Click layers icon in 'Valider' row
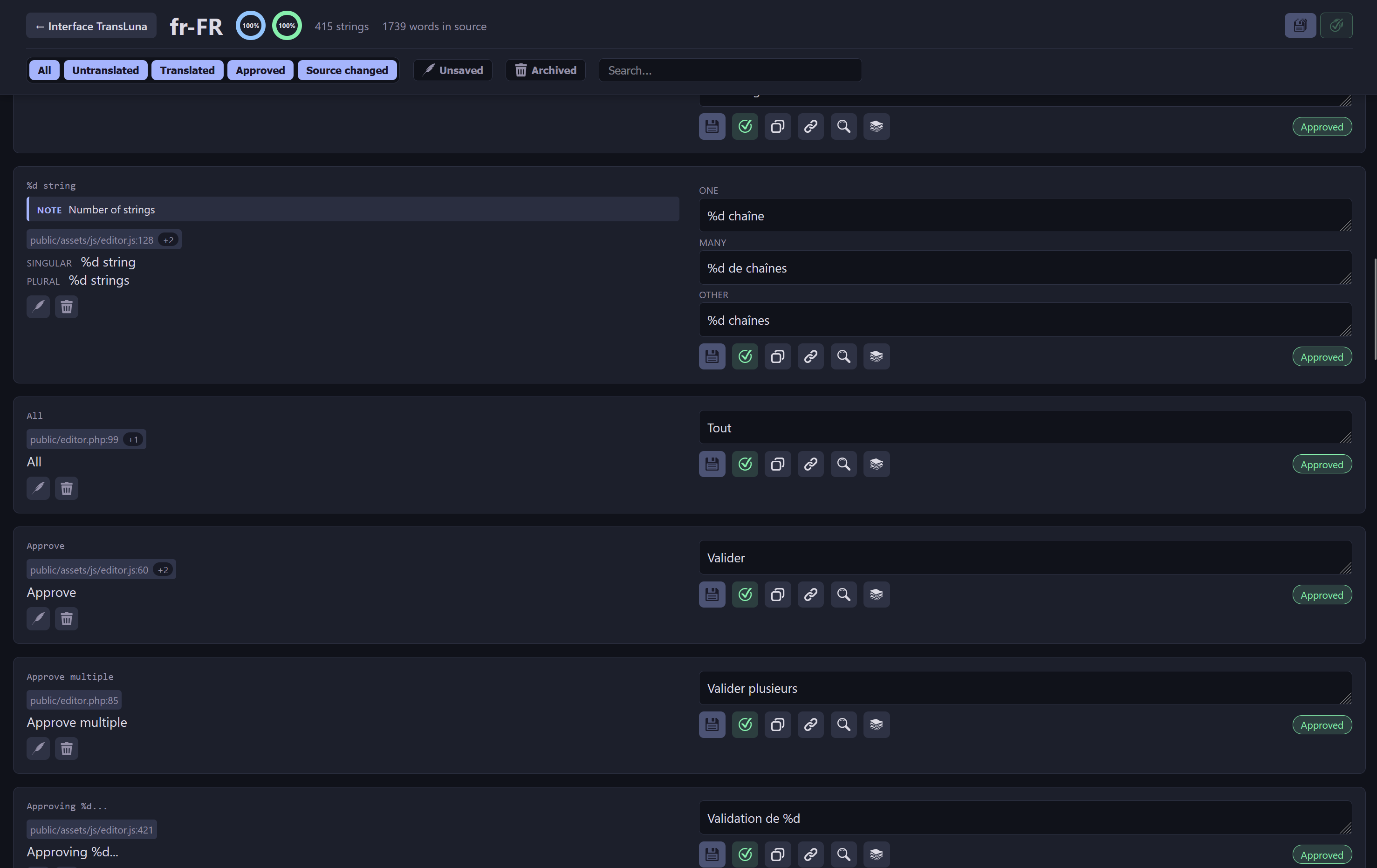The image size is (1377, 868). (x=876, y=595)
